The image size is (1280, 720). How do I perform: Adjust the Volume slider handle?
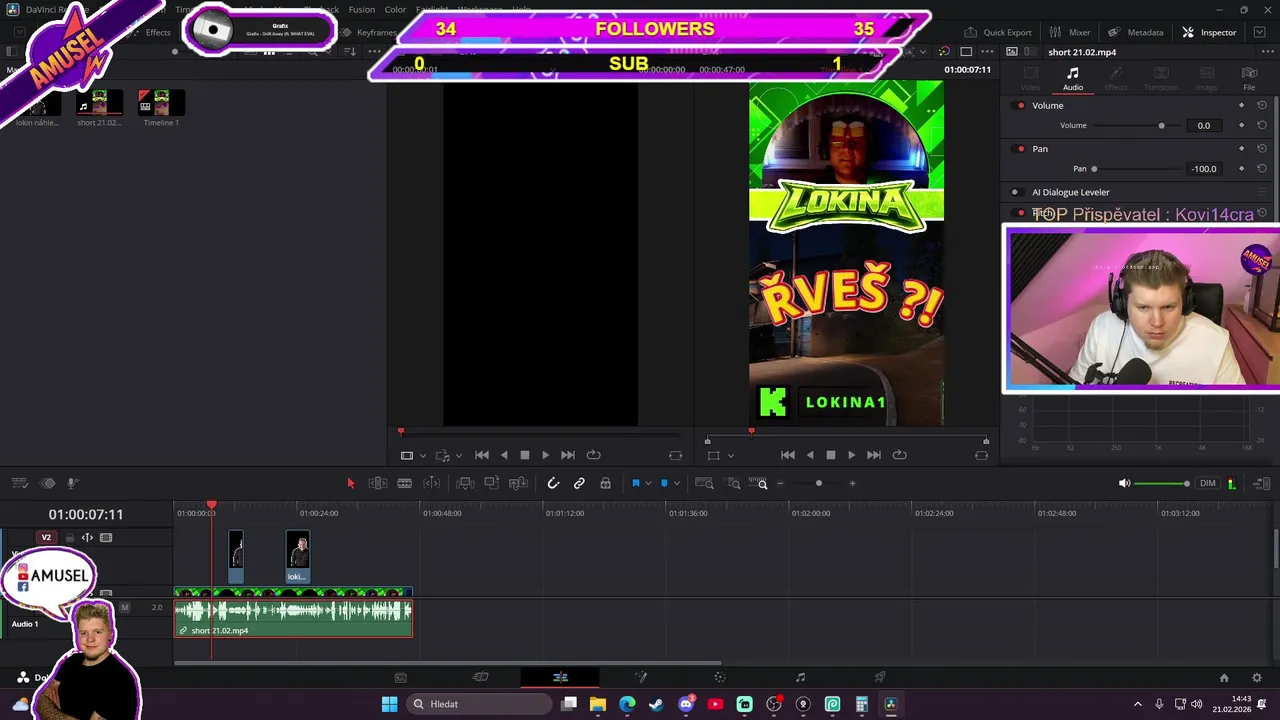(x=1161, y=126)
